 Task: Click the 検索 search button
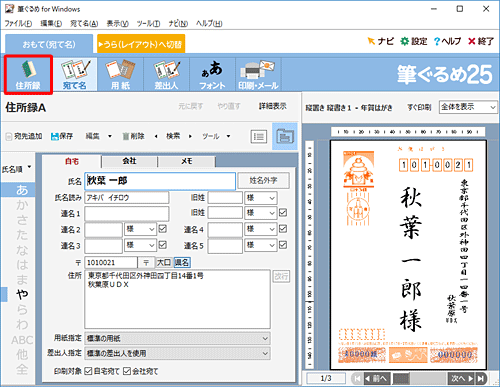[x=173, y=136]
